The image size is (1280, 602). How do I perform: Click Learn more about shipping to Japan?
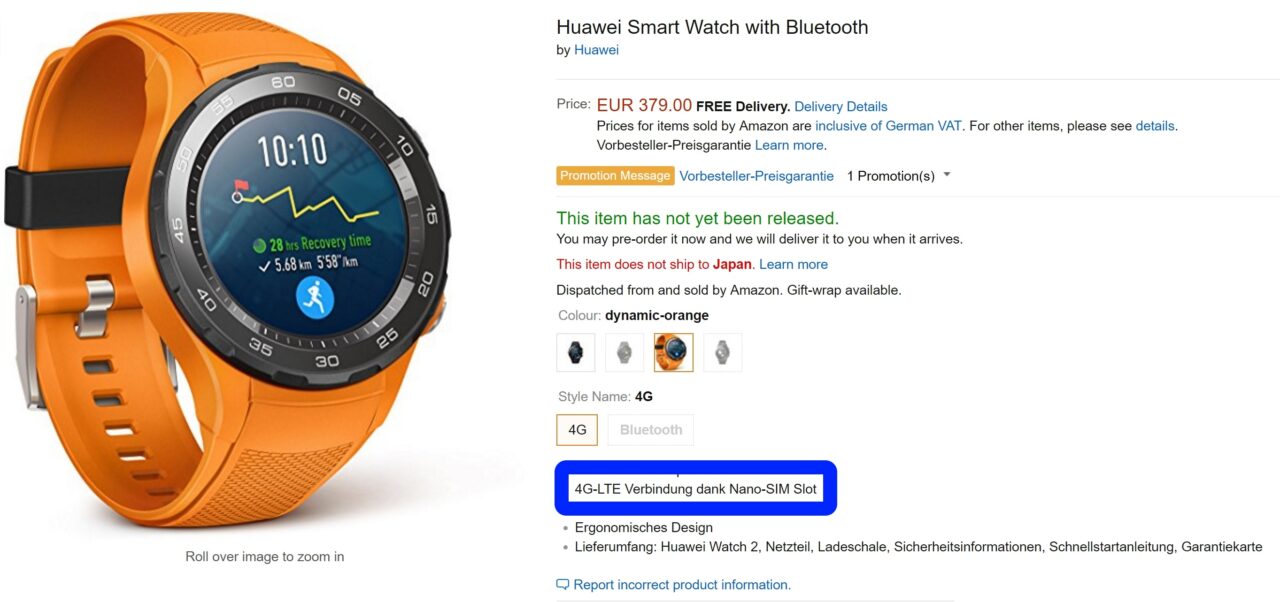[794, 264]
